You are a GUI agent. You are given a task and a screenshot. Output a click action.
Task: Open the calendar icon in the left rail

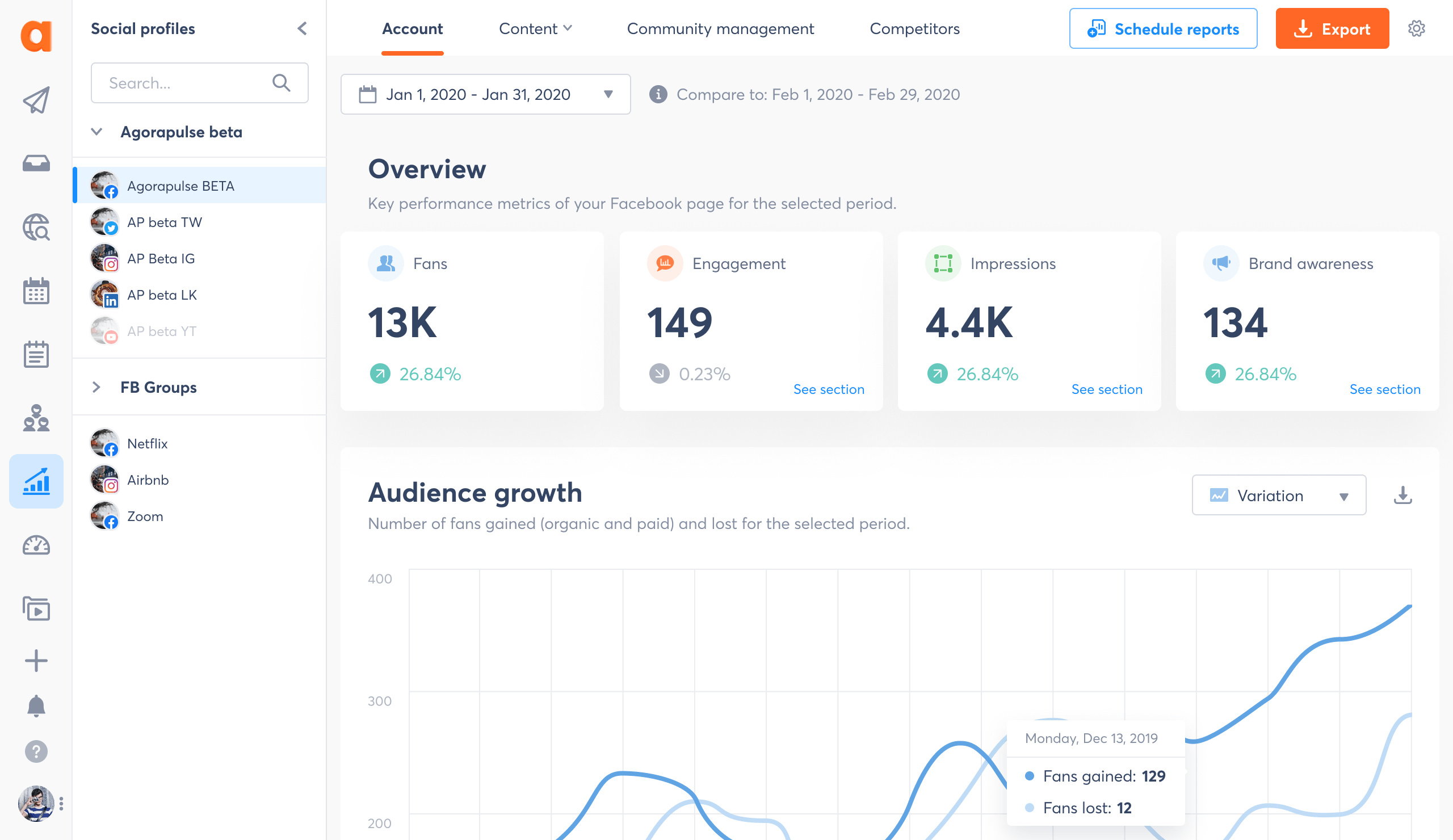tap(36, 292)
